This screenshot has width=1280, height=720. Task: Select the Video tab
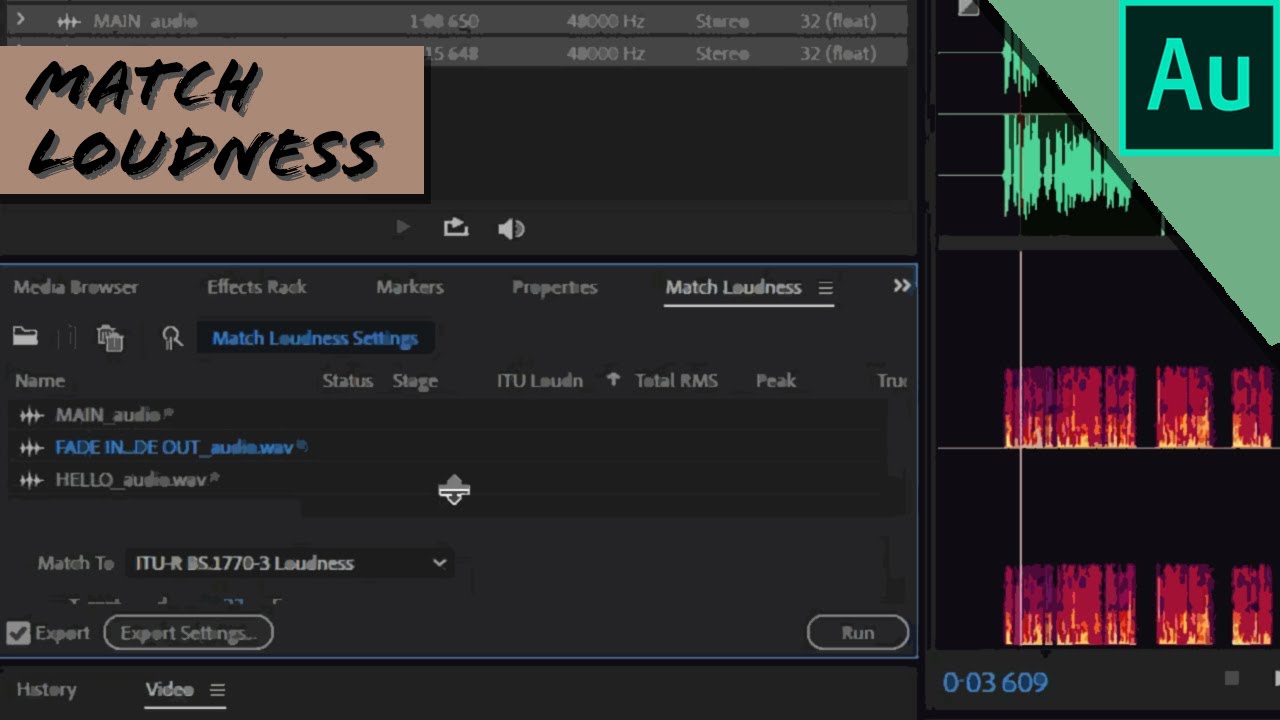170,689
